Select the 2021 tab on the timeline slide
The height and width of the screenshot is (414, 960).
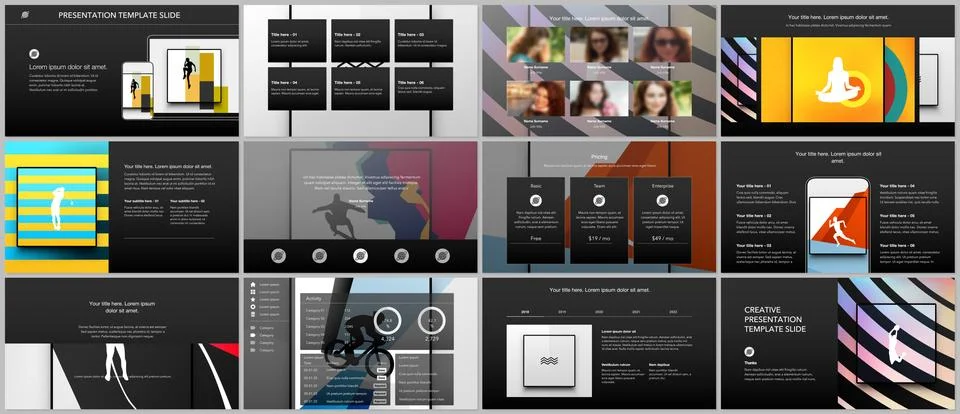(x=637, y=312)
